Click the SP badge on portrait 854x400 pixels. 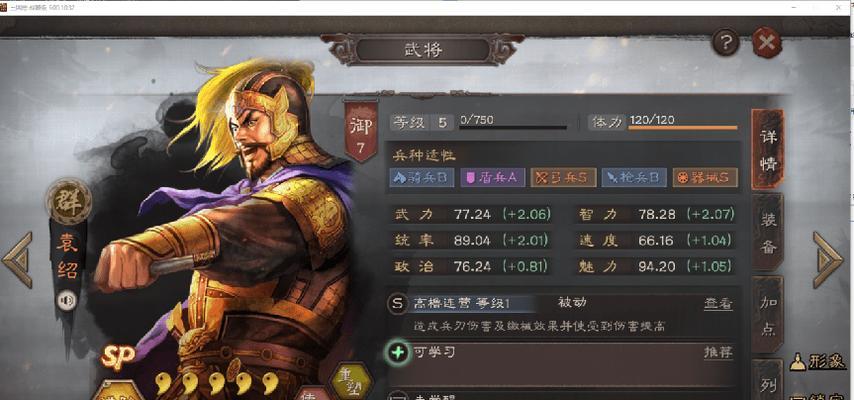(117, 358)
